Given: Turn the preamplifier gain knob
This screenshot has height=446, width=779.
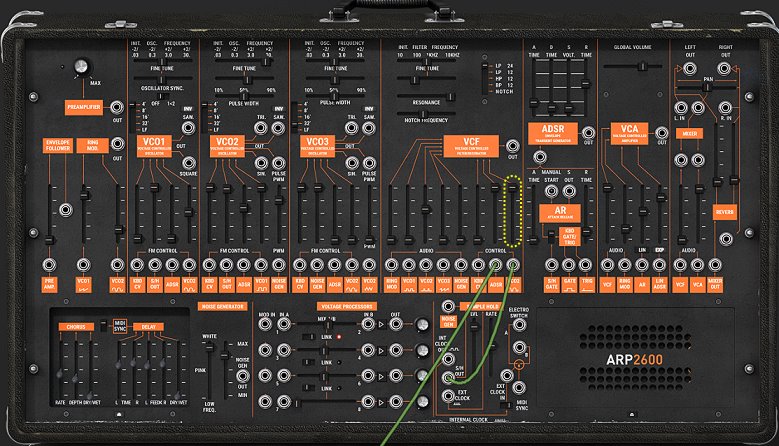Looking at the screenshot, I should click(81, 67).
